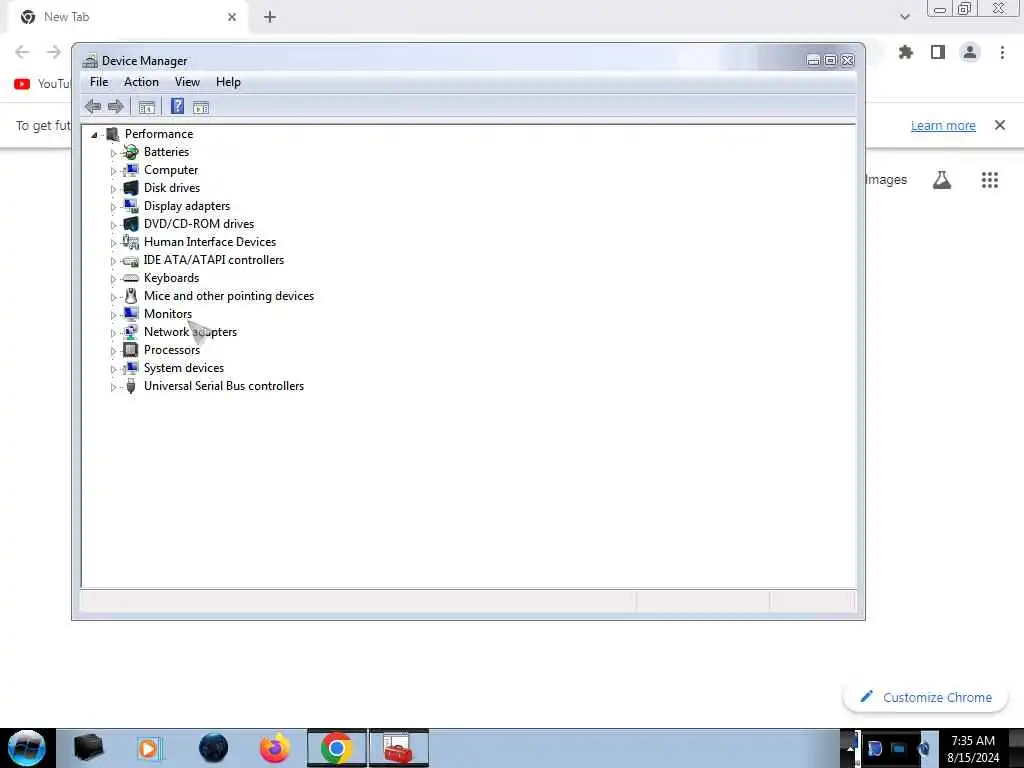
Task: Open Chrome profile avatar icon
Action: pyautogui.click(x=970, y=52)
